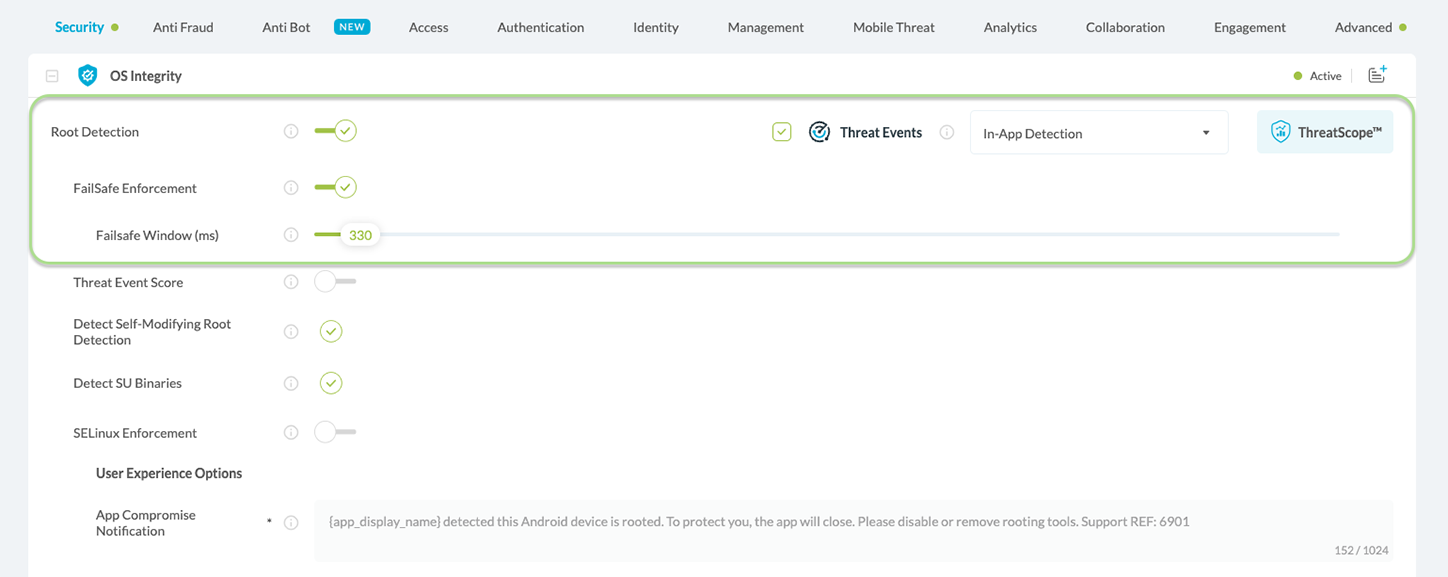Image resolution: width=1448 pixels, height=577 pixels.
Task: Open info tooltip for Threat Events
Action: tap(946, 132)
